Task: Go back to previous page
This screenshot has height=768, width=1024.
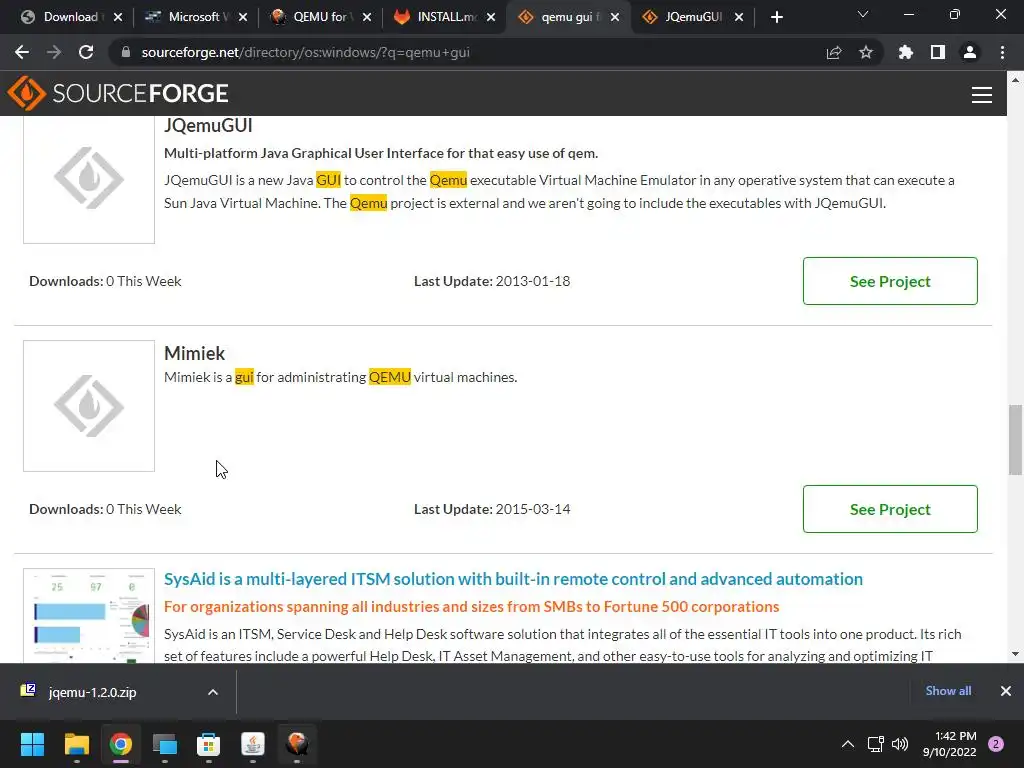Action: 22,52
